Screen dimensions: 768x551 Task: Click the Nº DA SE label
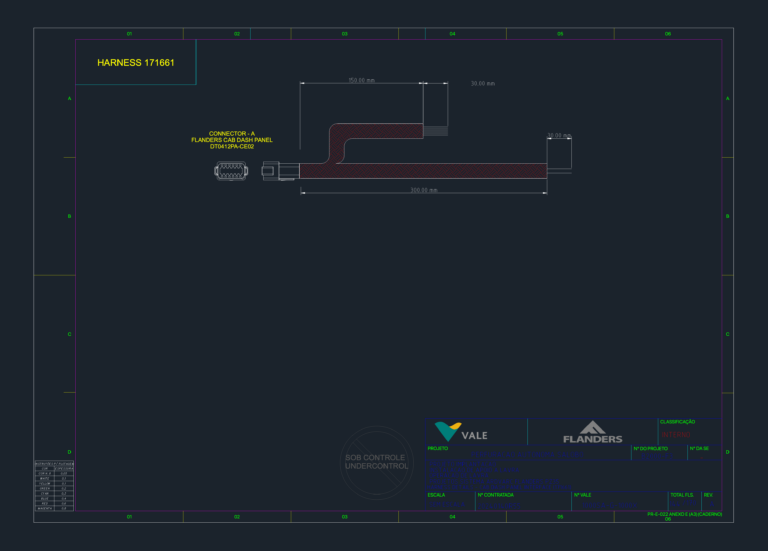[x=699, y=449]
